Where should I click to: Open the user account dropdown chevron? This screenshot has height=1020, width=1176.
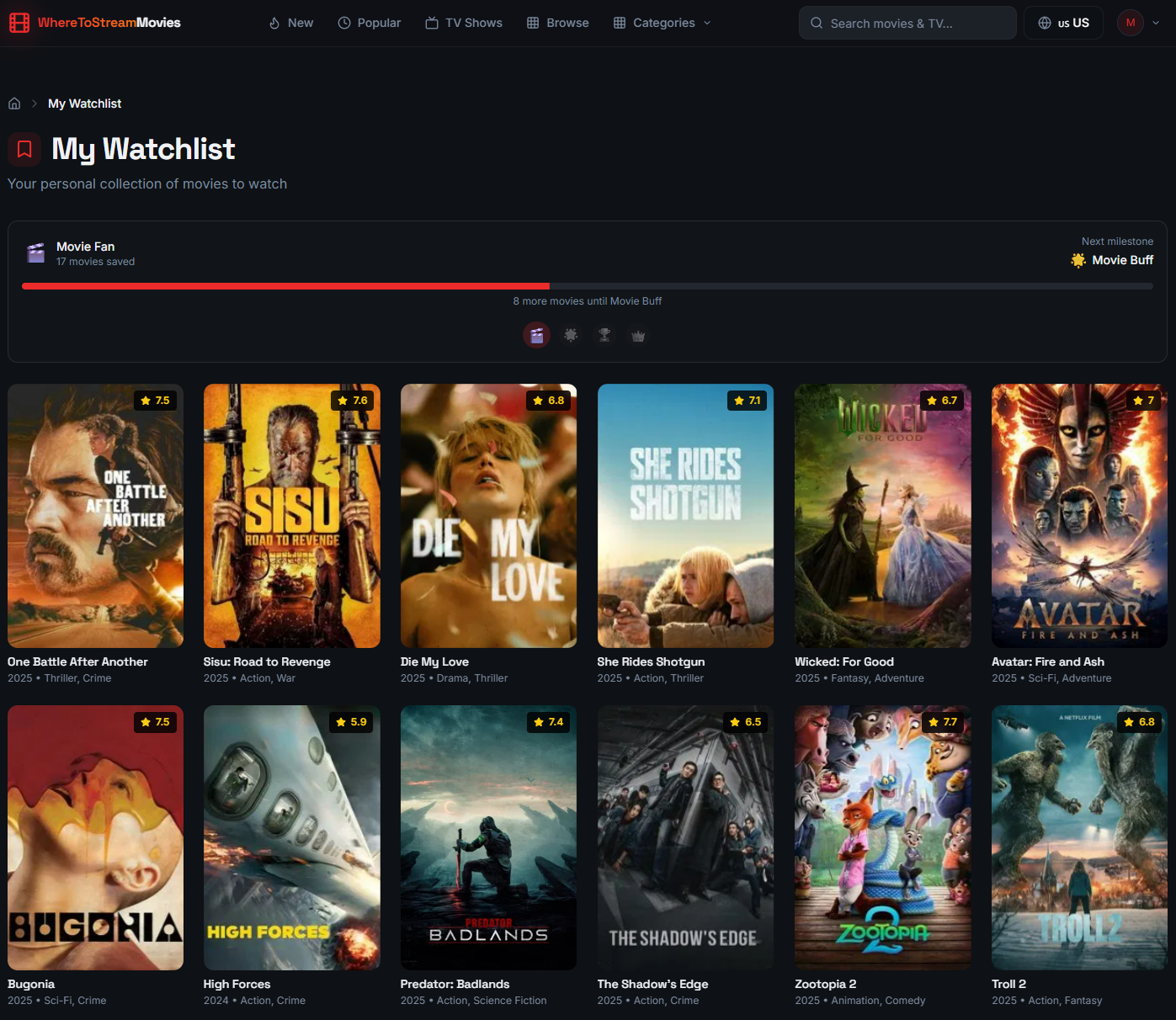1155,23
